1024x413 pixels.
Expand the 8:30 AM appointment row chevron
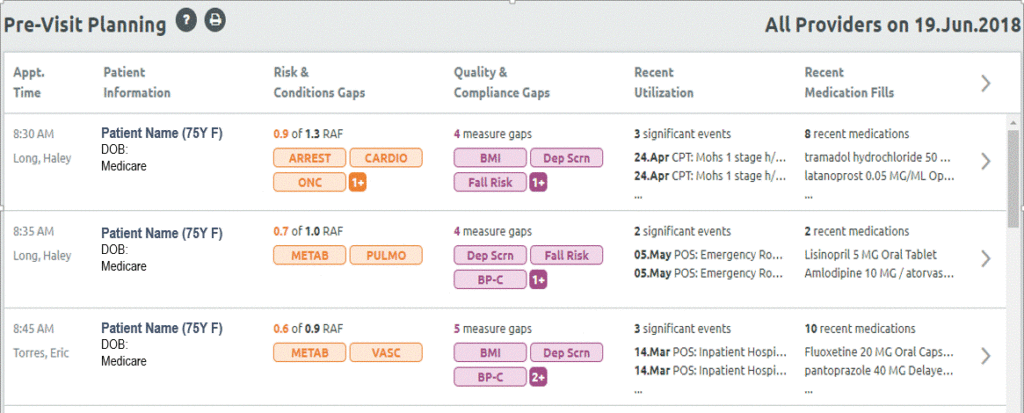pos(986,161)
